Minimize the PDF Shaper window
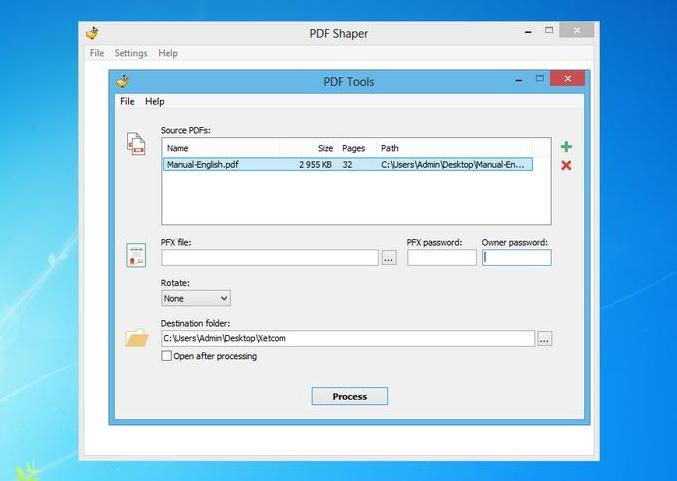 click(528, 32)
